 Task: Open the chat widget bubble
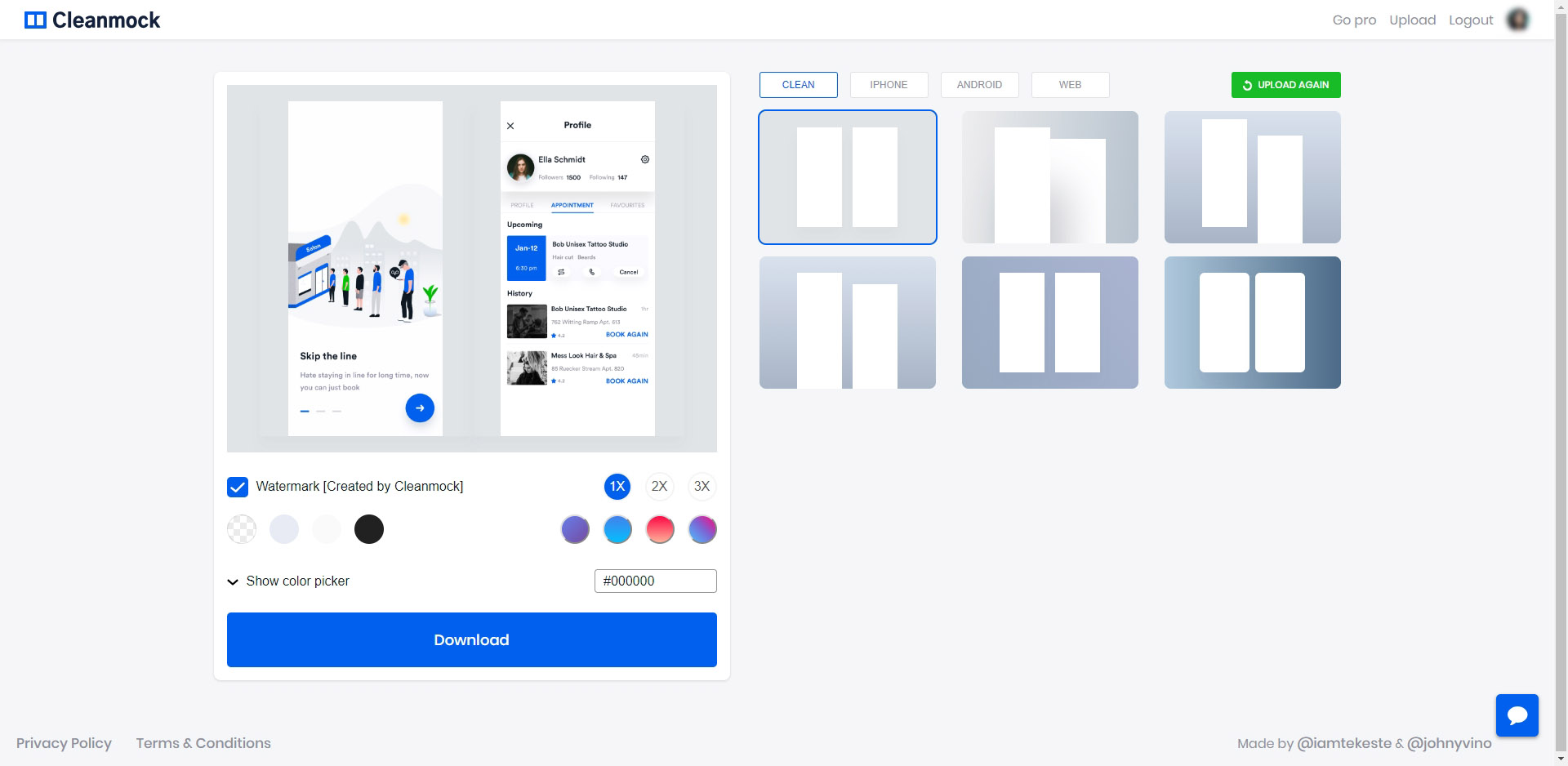click(x=1517, y=715)
